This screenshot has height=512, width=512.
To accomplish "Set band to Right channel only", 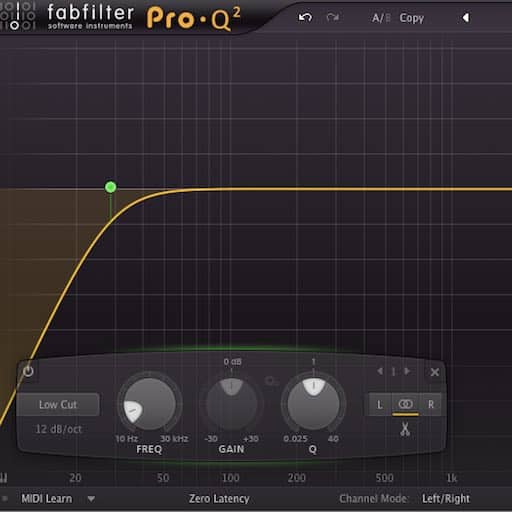I will (431, 405).
